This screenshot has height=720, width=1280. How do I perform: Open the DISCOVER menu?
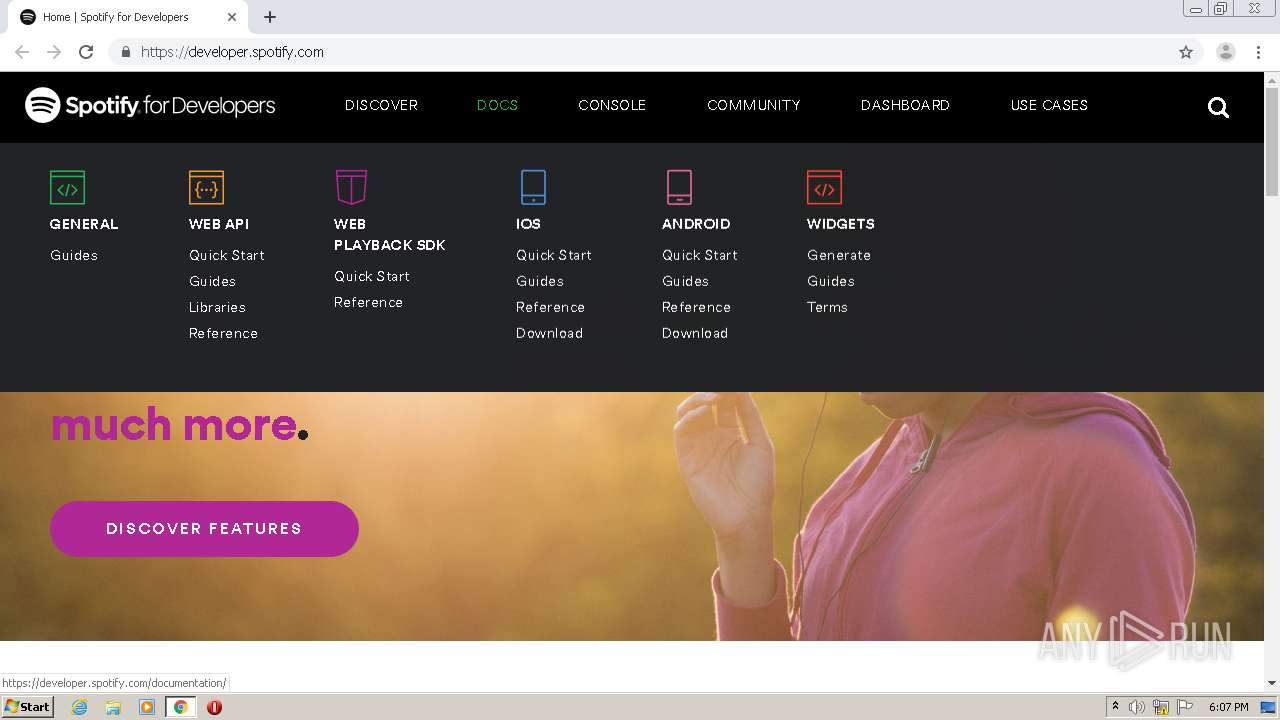[381, 105]
